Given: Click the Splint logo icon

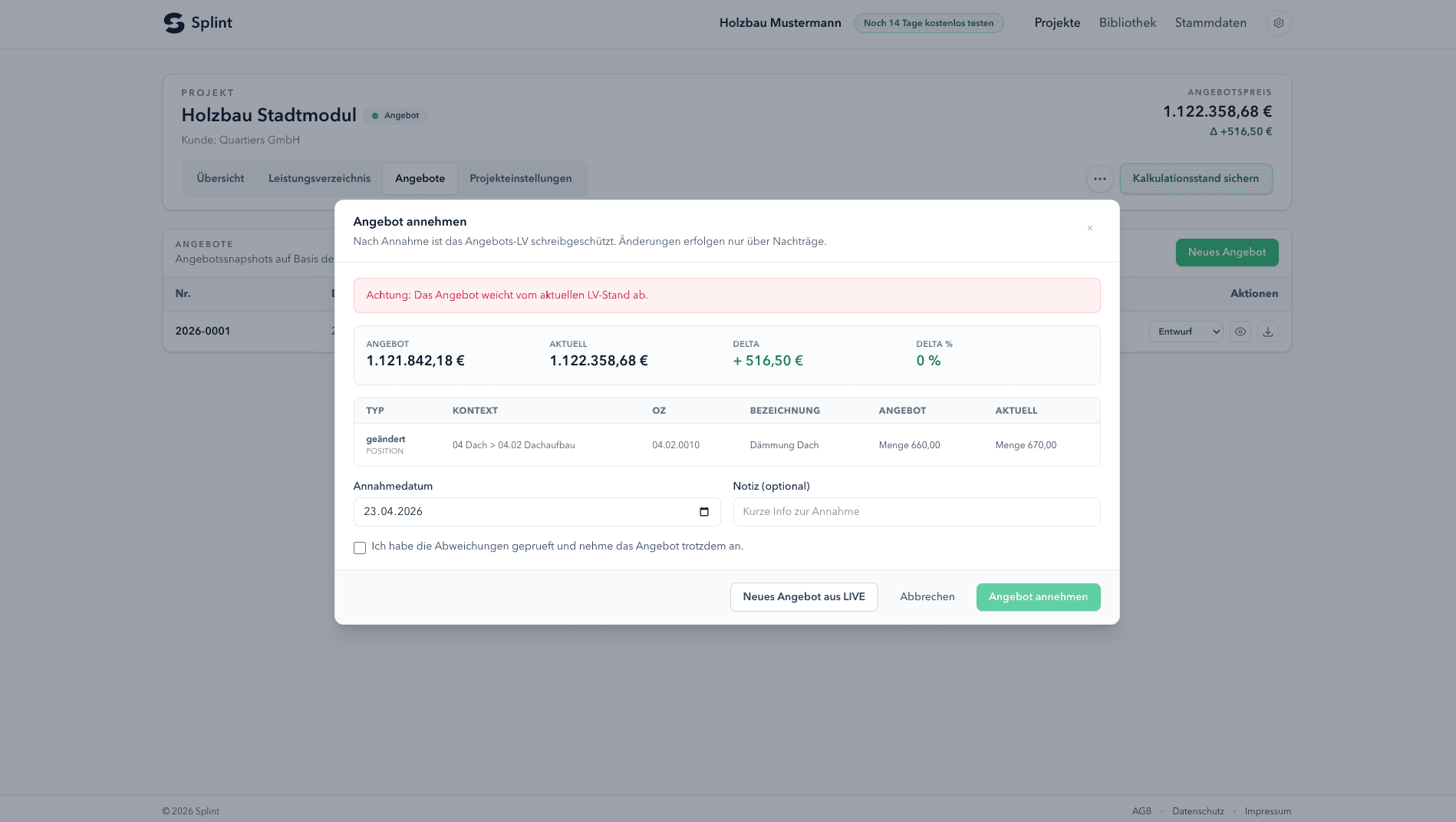Looking at the screenshot, I should point(174,23).
